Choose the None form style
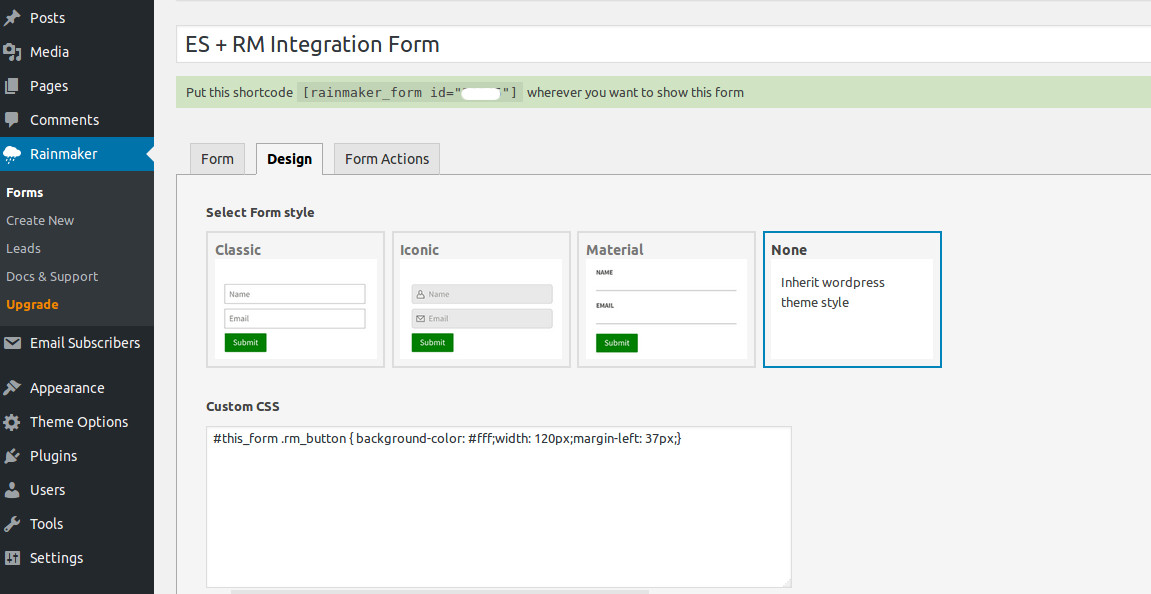Image resolution: width=1151 pixels, height=594 pixels. click(x=852, y=300)
